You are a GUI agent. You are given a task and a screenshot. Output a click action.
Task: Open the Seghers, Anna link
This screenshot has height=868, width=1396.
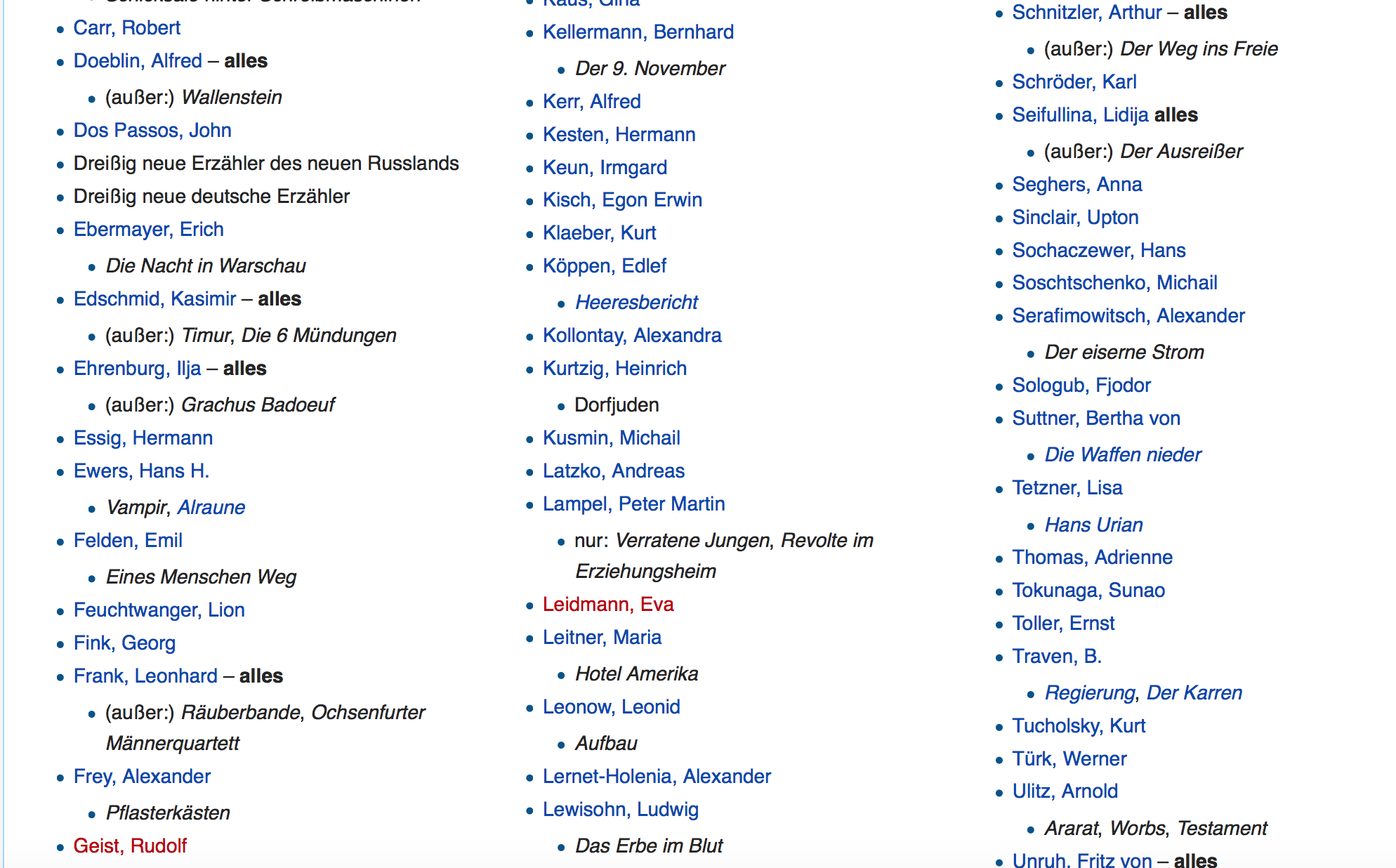pyautogui.click(x=1076, y=185)
